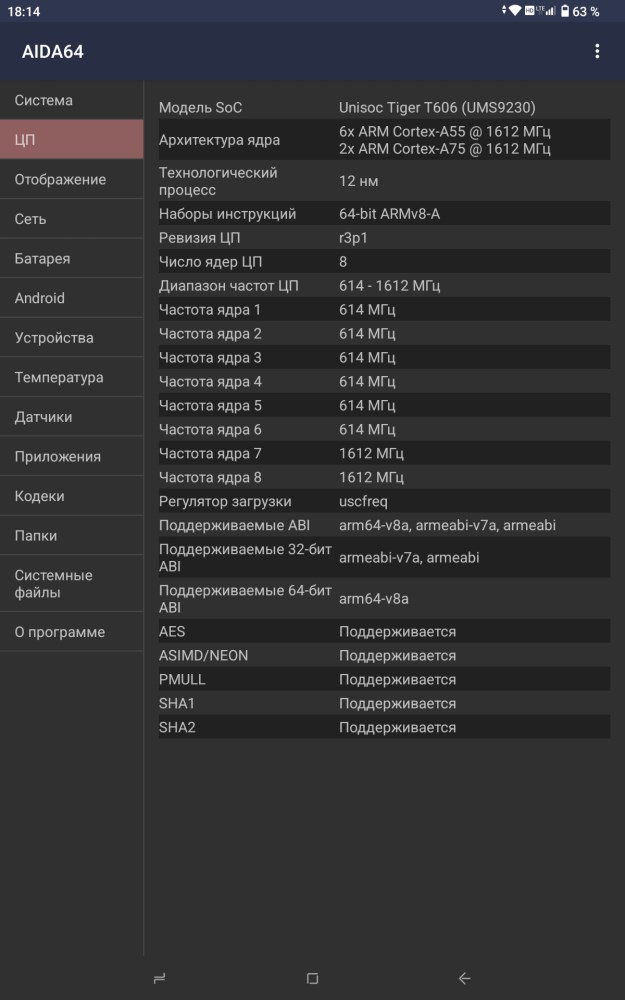Viewport: 625px width, 1000px height.
Task: Open the Сеть section
Action: (72, 219)
